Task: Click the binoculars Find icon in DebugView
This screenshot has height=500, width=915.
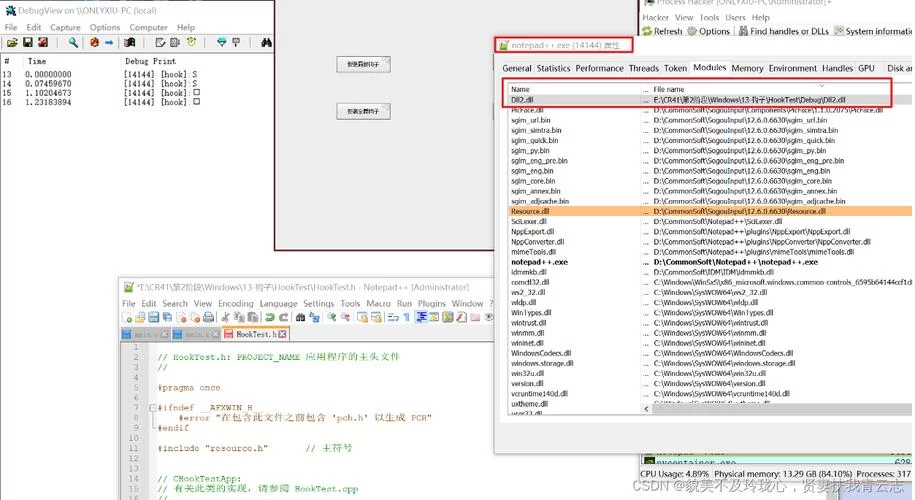Action: click(x=266, y=43)
